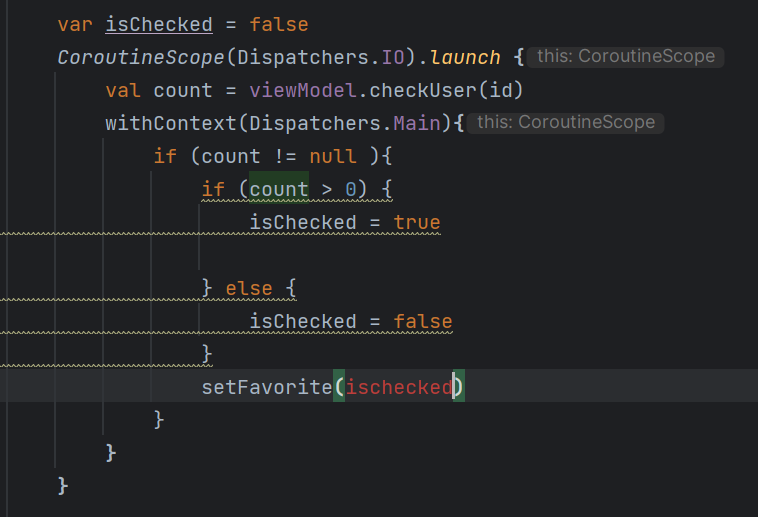This screenshot has width=758, height=517.
Task: Click the 'else' keyword
Action: [249, 288]
